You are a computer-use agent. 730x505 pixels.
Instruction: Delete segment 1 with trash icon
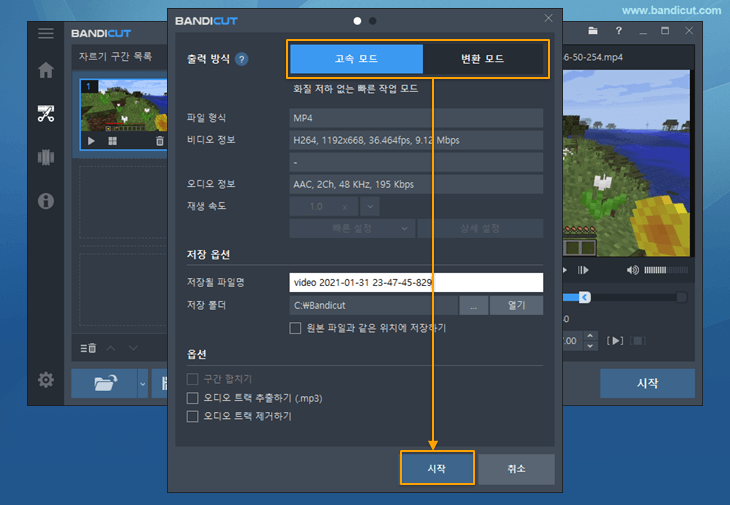[x=160, y=141]
